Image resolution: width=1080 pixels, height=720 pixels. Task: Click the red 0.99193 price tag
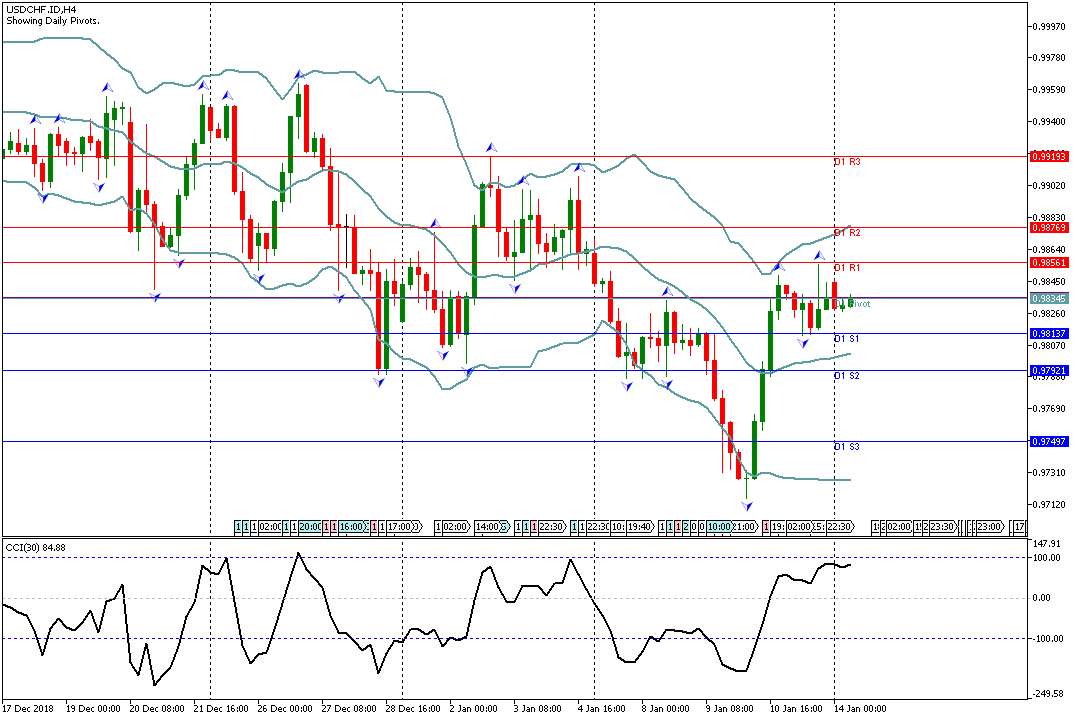[x=1049, y=156]
